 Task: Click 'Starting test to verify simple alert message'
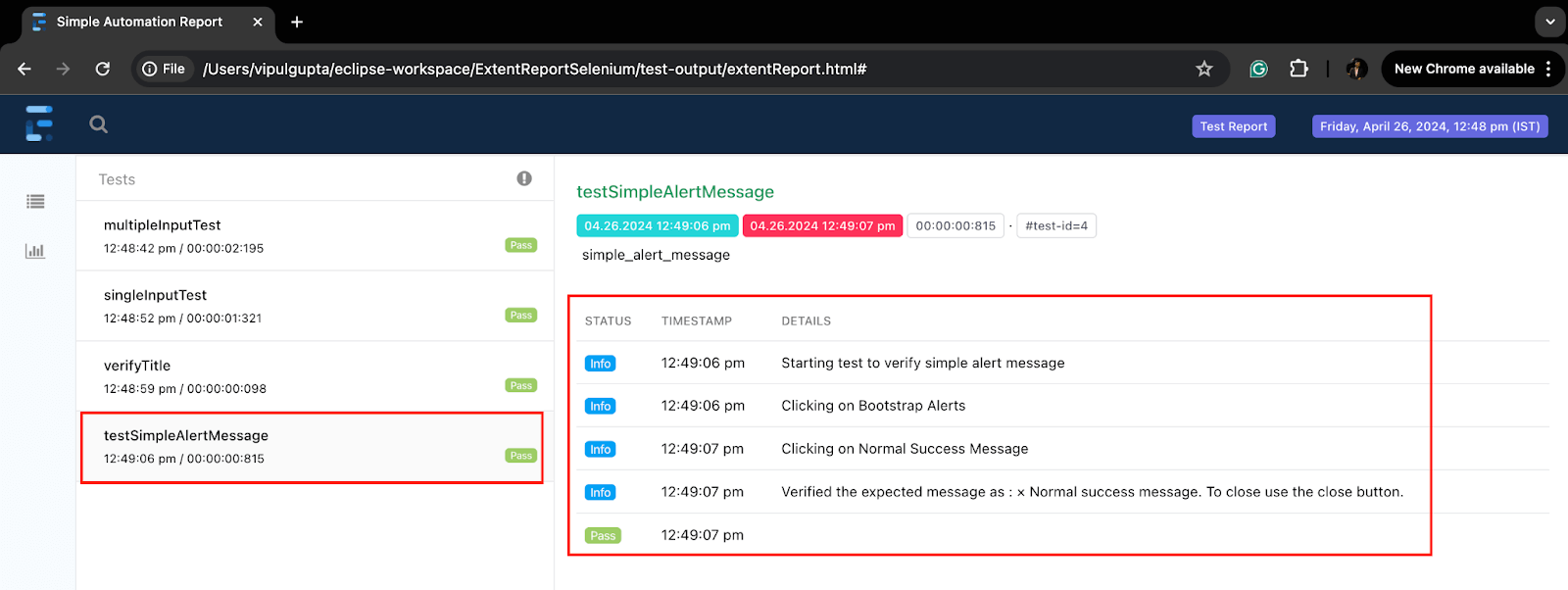(923, 363)
